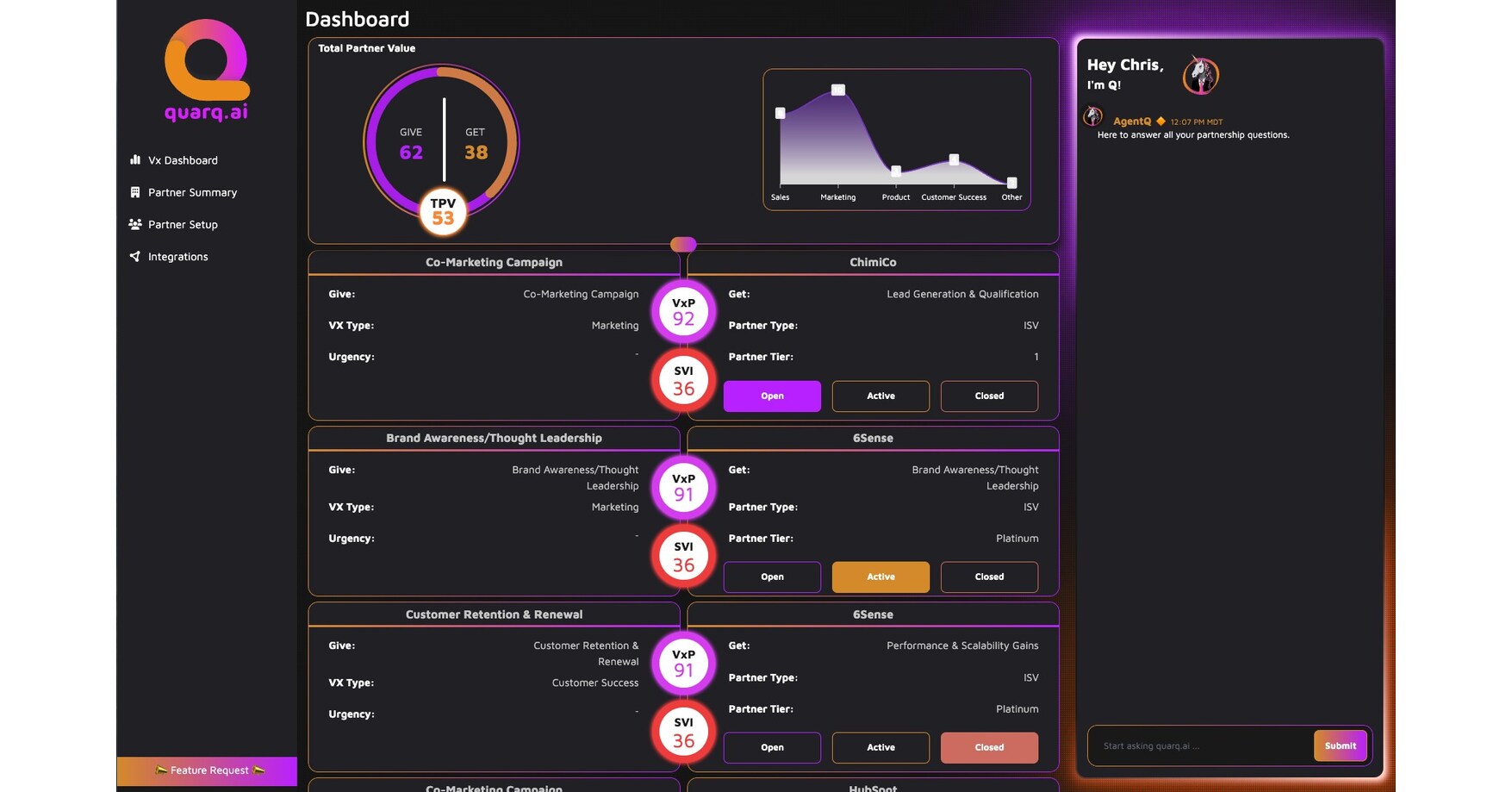This screenshot has height=792, width=1512.
Task: Click the quarq.ai logo
Action: pos(207,71)
